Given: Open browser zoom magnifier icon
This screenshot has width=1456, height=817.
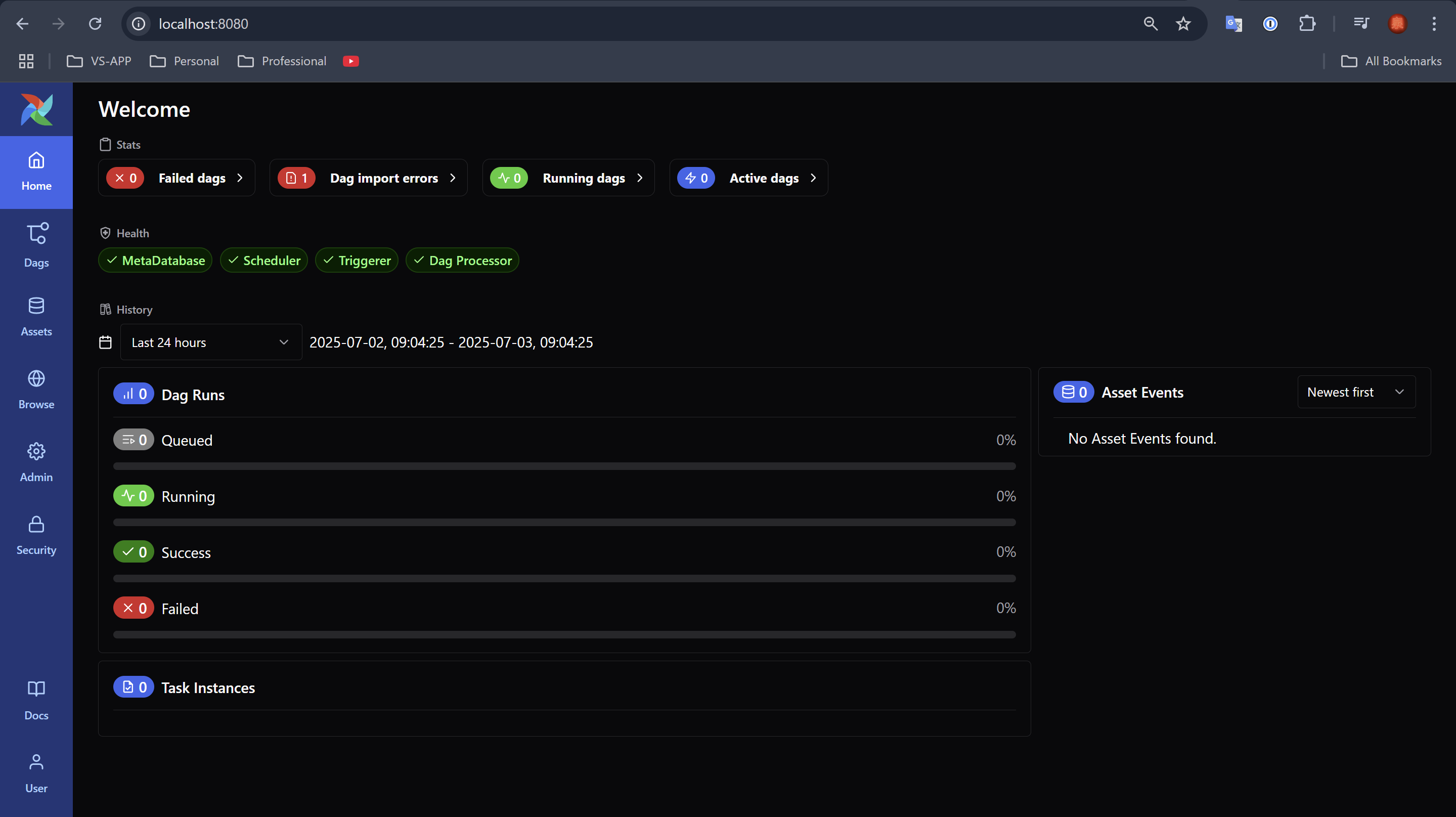Looking at the screenshot, I should point(1150,24).
